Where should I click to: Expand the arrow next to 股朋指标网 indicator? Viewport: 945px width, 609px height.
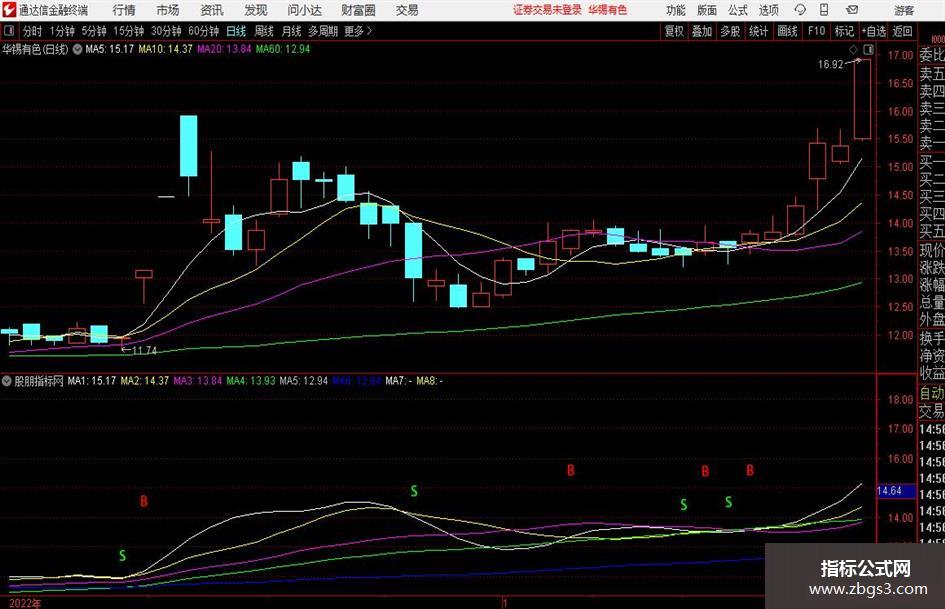coord(7,381)
